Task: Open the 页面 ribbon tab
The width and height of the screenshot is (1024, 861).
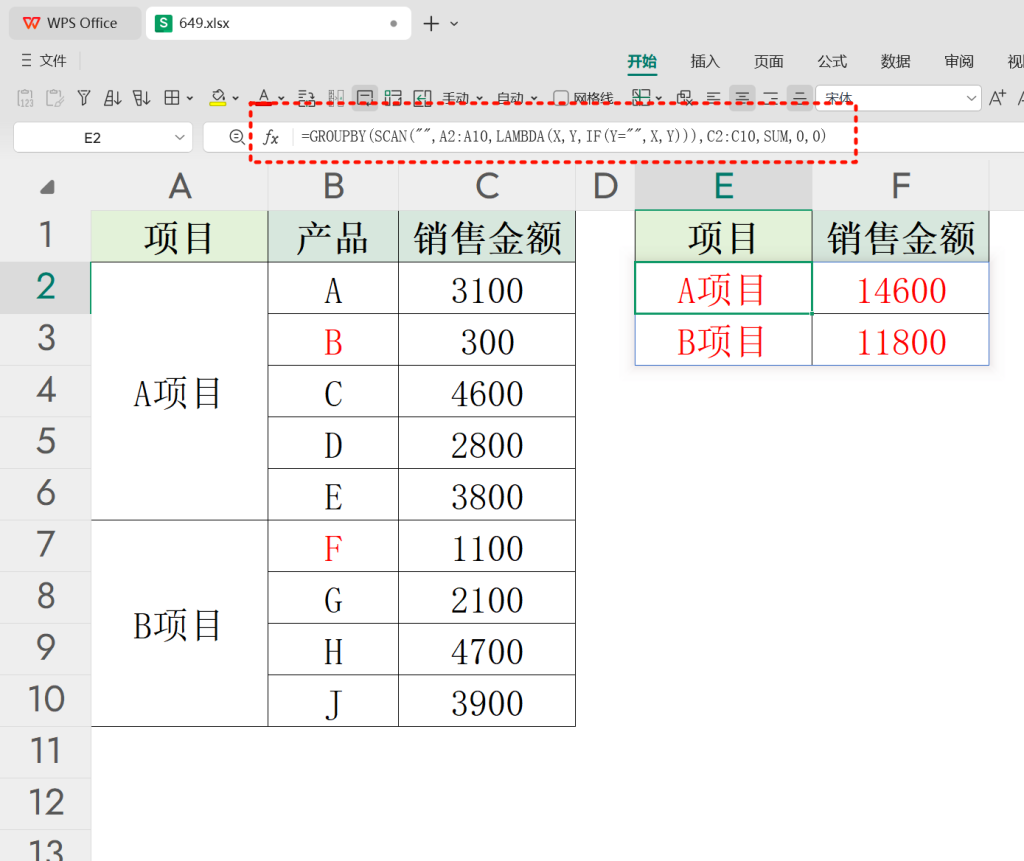Action: click(x=769, y=61)
